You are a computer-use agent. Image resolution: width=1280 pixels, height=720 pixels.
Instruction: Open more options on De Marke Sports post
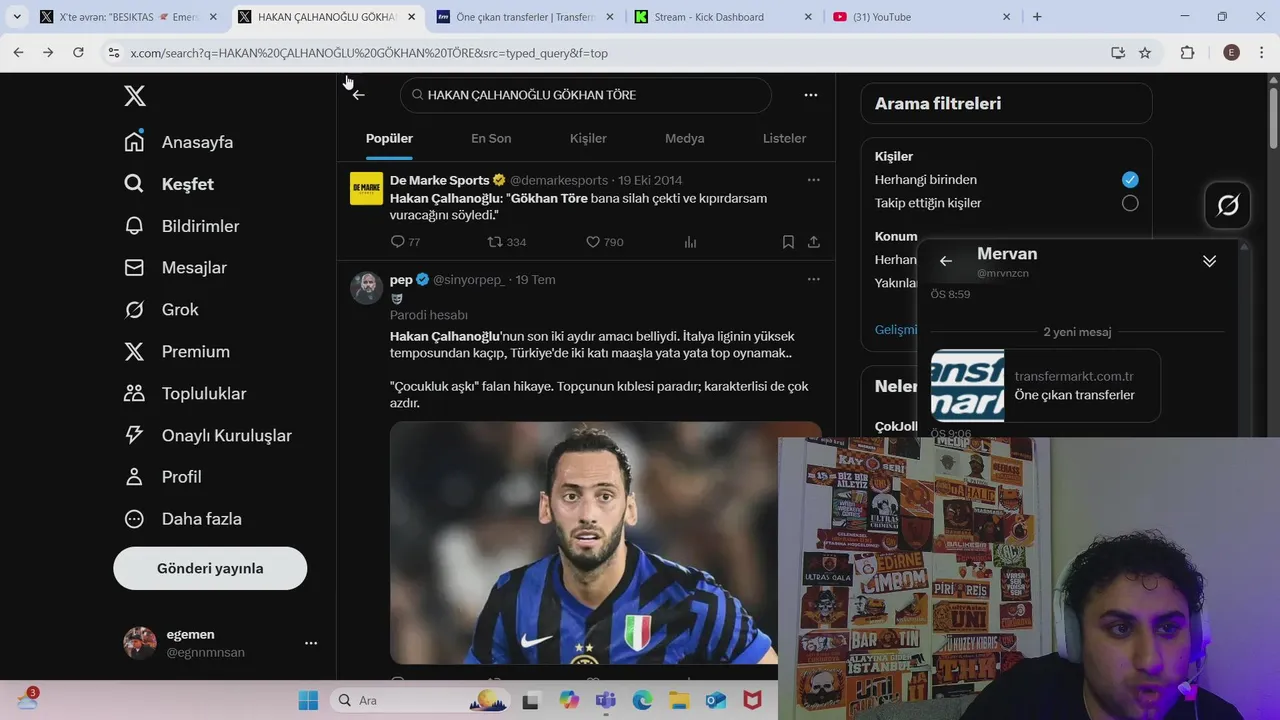tap(813, 180)
